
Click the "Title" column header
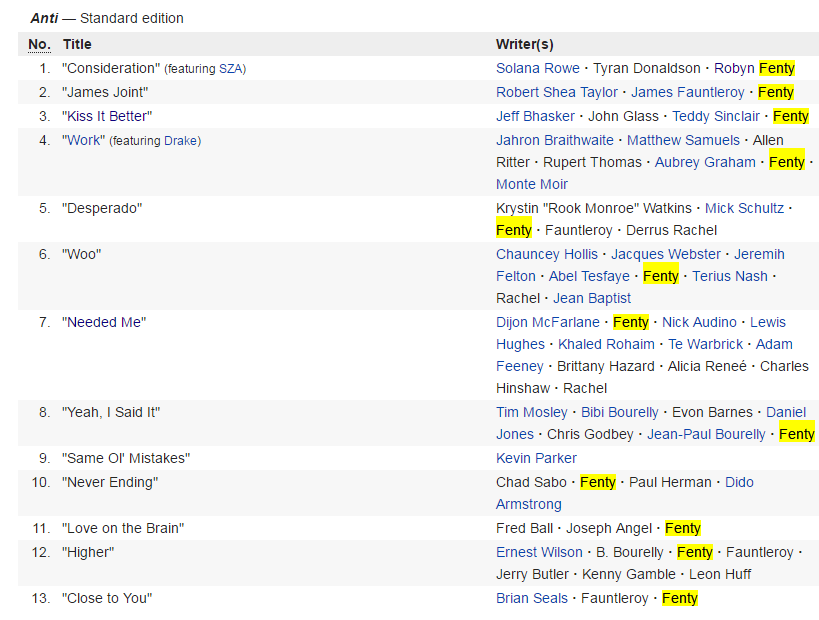click(77, 44)
